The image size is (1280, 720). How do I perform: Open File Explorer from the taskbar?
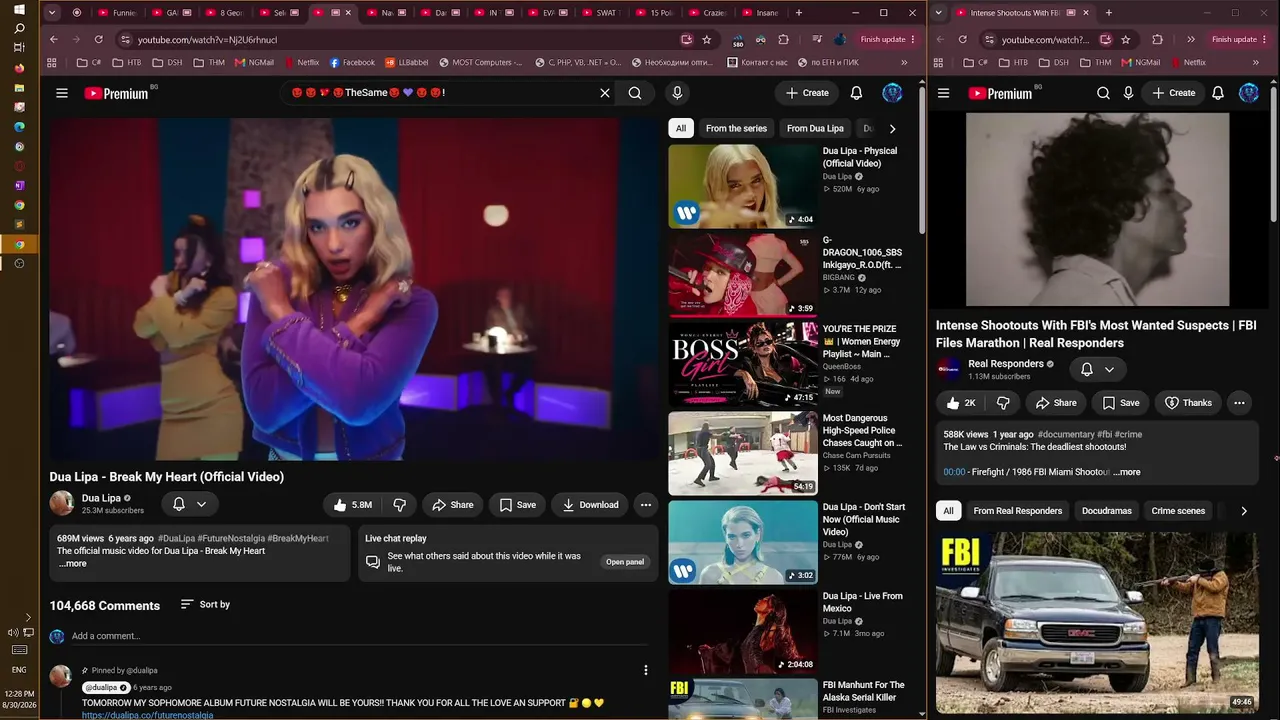tap(19, 88)
